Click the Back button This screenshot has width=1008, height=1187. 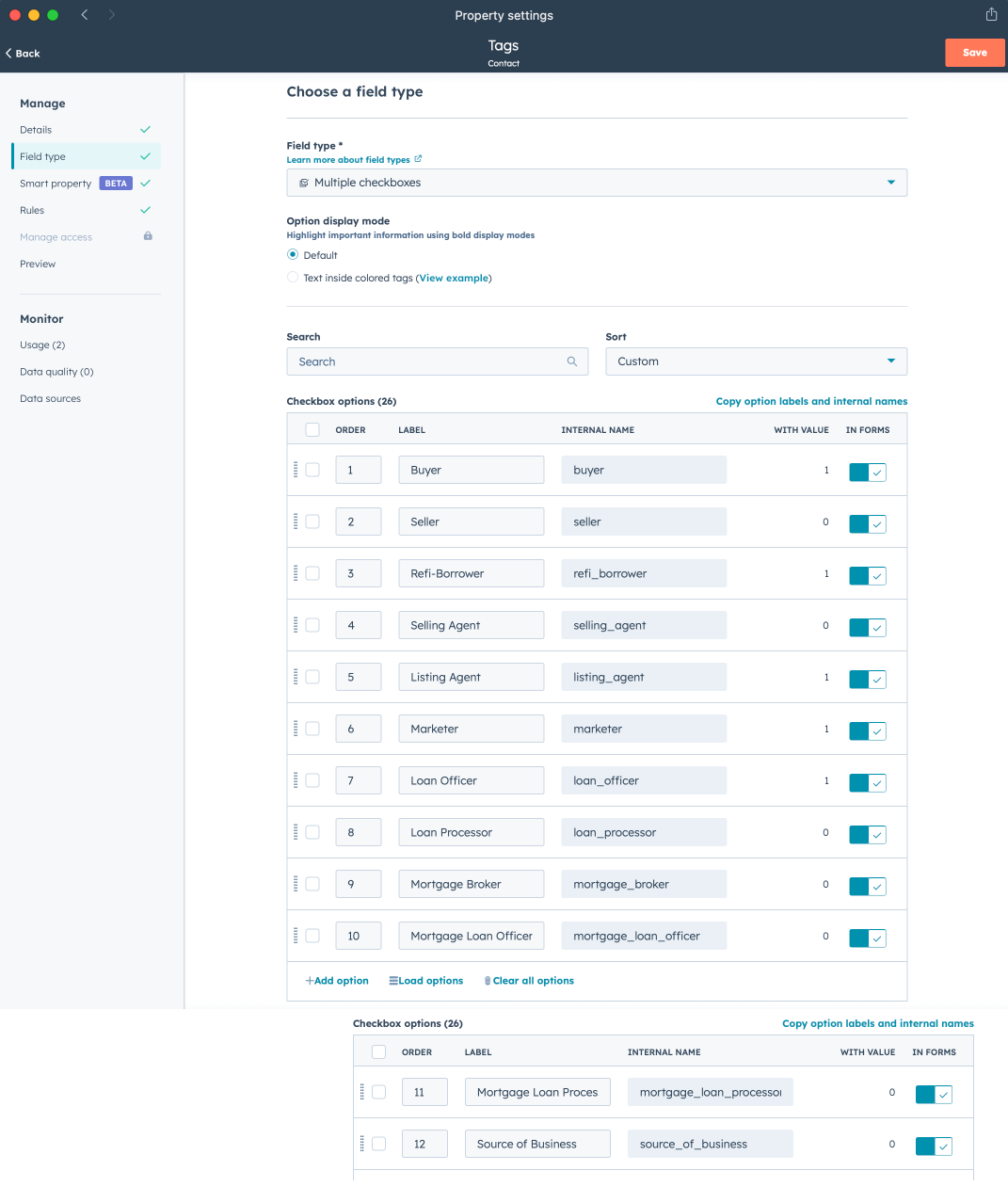(23, 54)
